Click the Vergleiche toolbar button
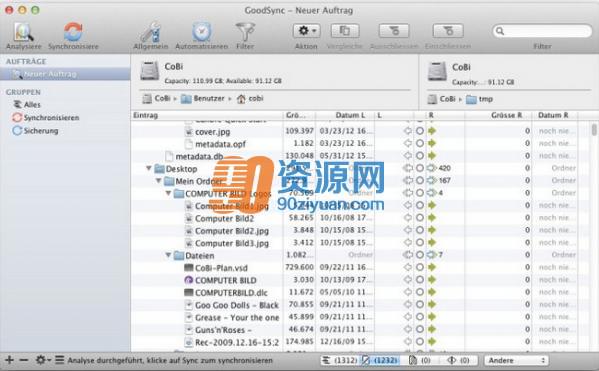Image resolution: width=599 pixels, height=371 pixels. coord(345,31)
